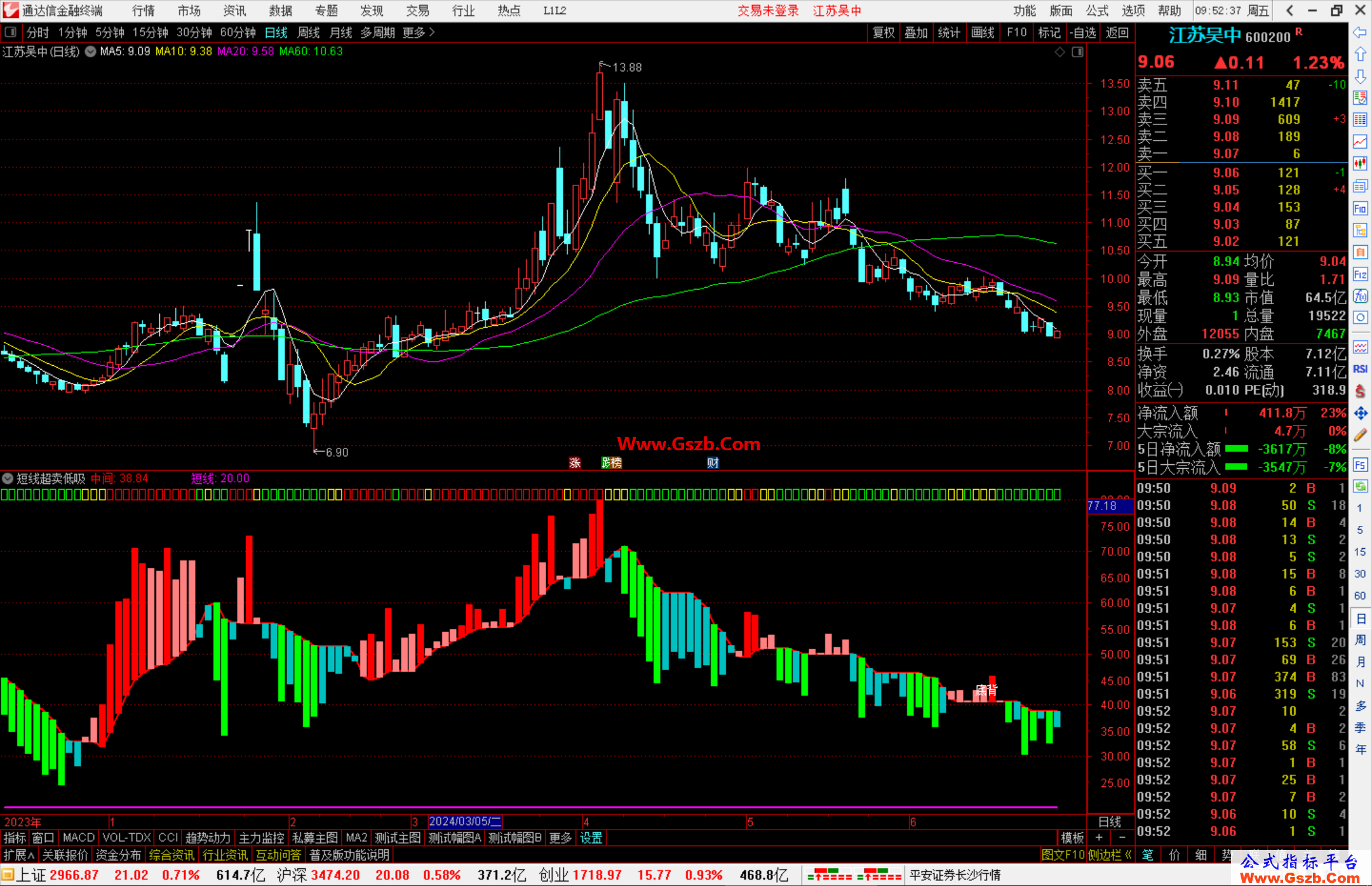Open the 日线 period selector at chart corner
Viewport: 1372px width, 886px height.
[1110, 821]
